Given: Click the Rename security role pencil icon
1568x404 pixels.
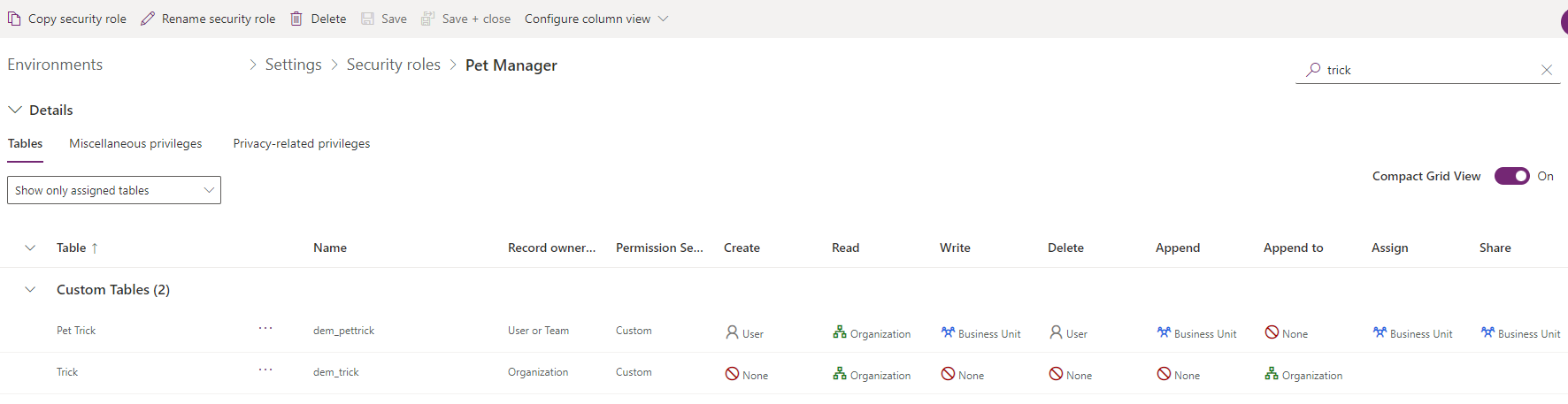Looking at the screenshot, I should pyautogui.click(x=148, y=19).
